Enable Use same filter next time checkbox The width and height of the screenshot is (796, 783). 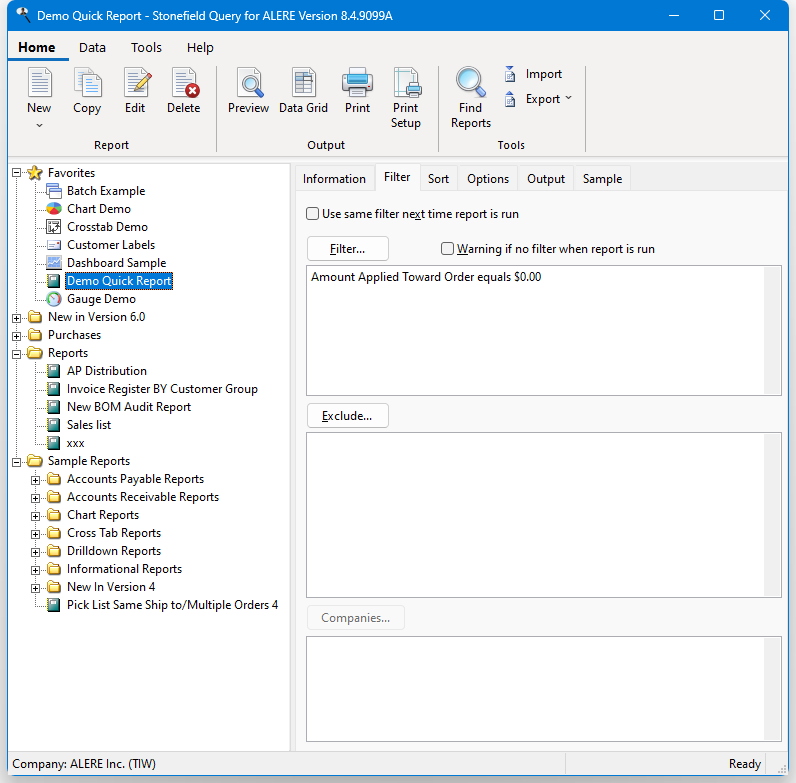(313, 214)
